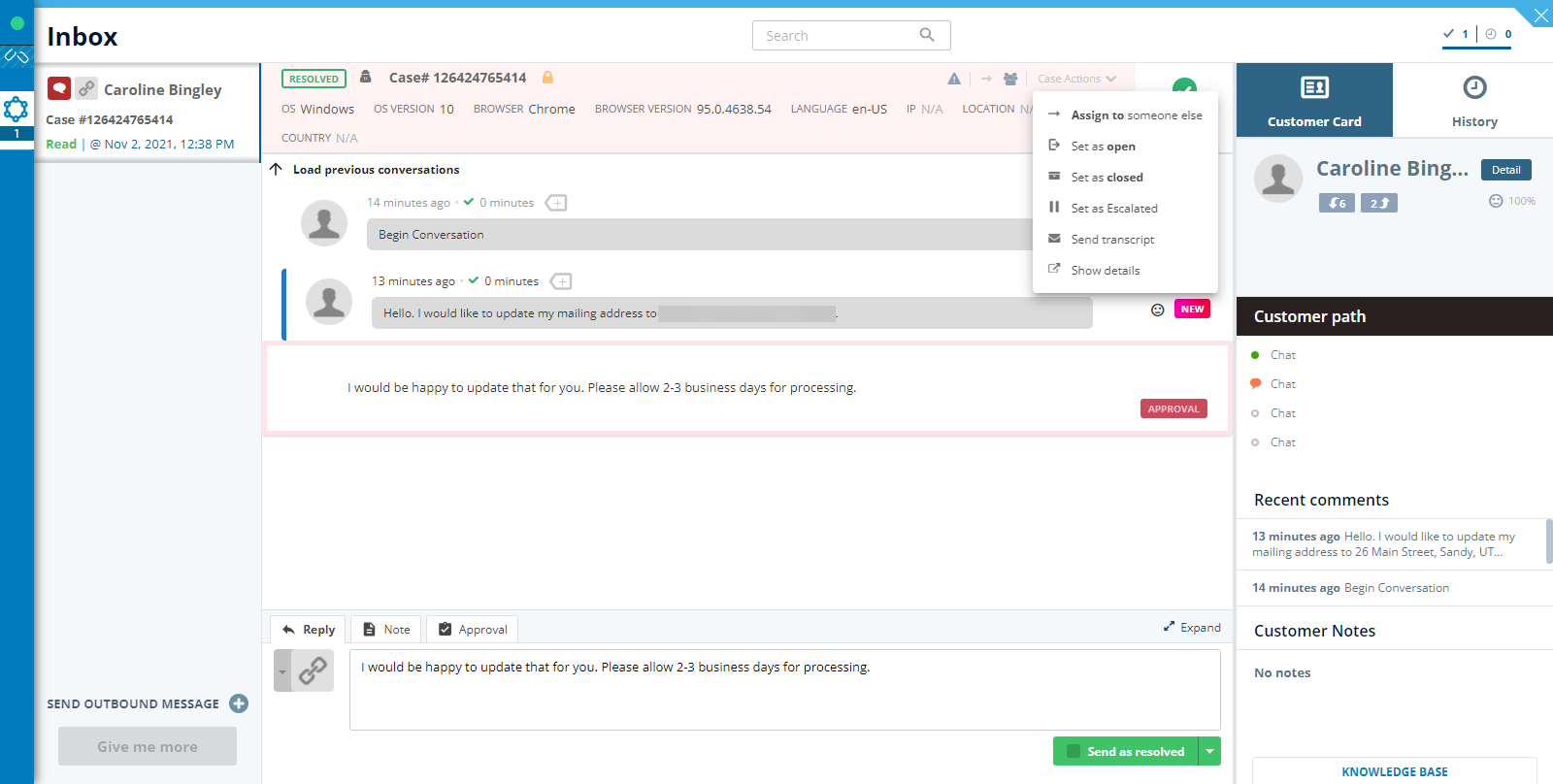The width and height of the screenshot is (1553, 784).
Task: Click the outgoing count badge showing 2
Action: click(x=1379, y=203)
